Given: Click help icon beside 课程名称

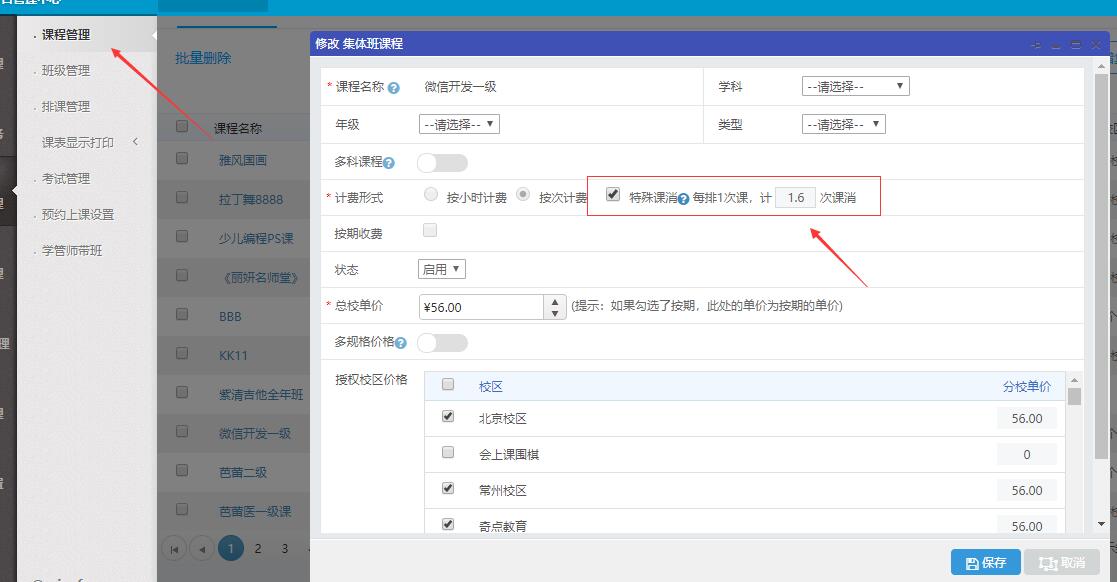Looking at the screenshot, I should [x=393, y=88].
